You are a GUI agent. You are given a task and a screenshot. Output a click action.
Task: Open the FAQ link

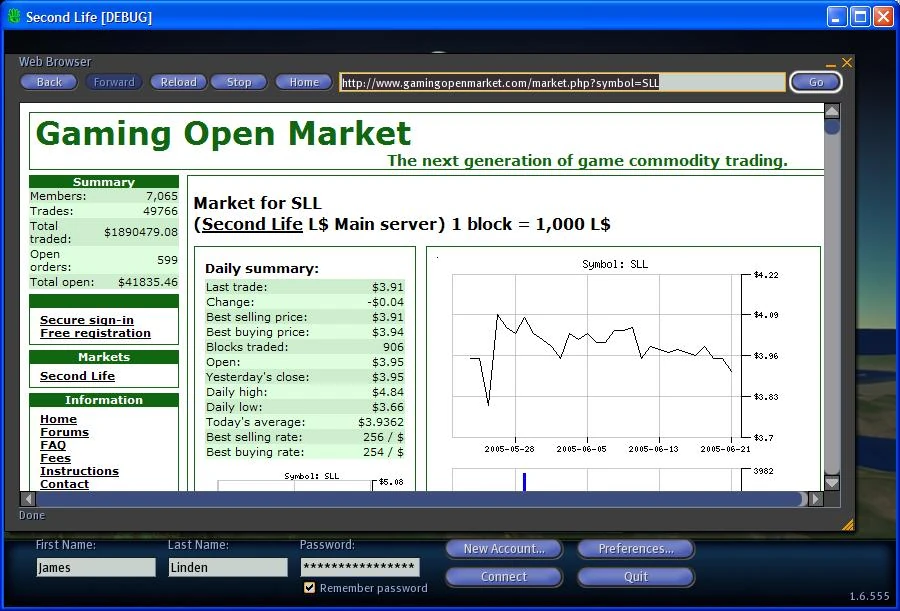[x=53, y=445]
